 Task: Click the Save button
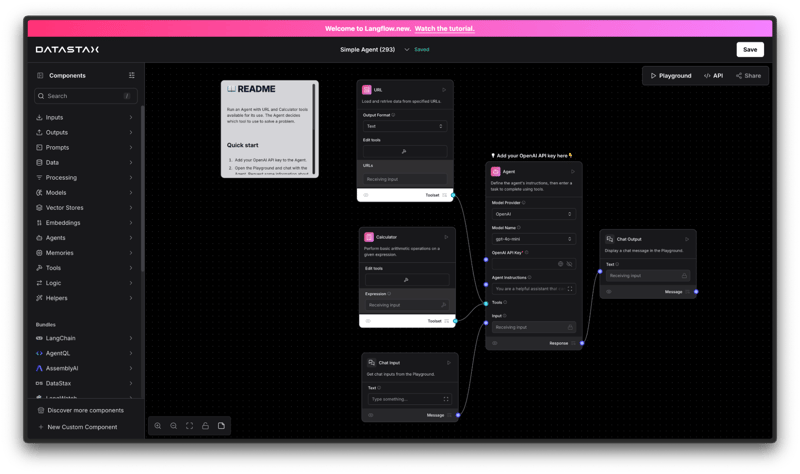tap(749, 49)
